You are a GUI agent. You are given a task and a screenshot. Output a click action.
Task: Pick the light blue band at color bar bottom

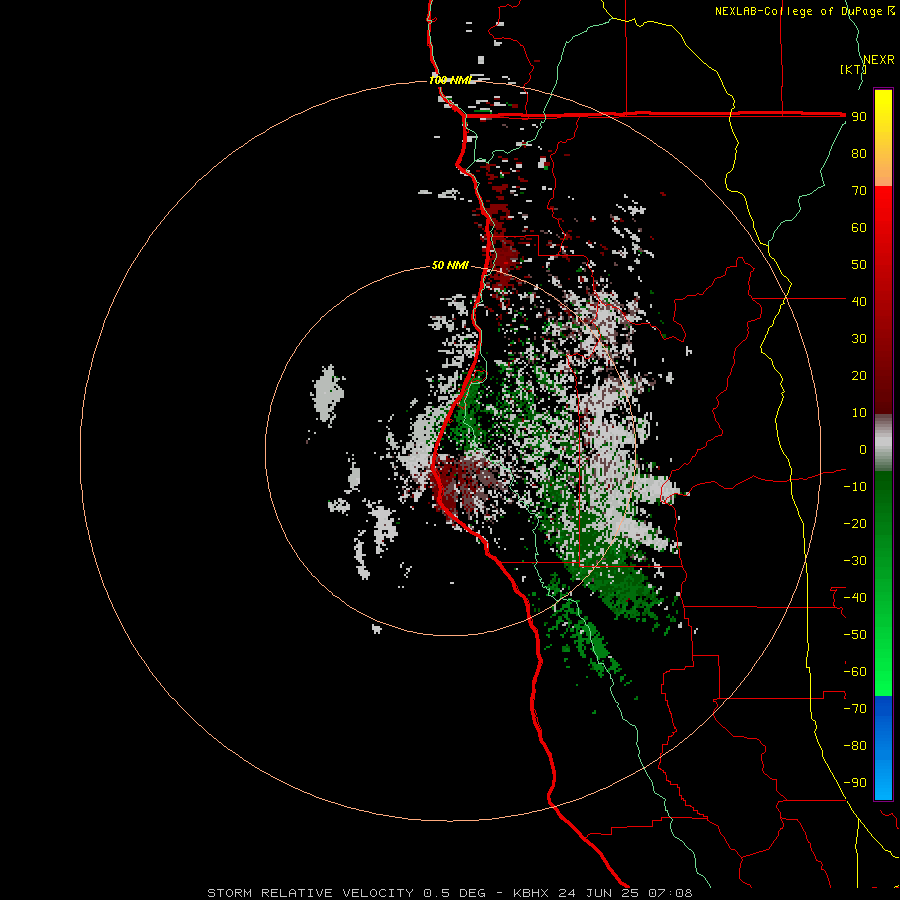tap(883, 781)
